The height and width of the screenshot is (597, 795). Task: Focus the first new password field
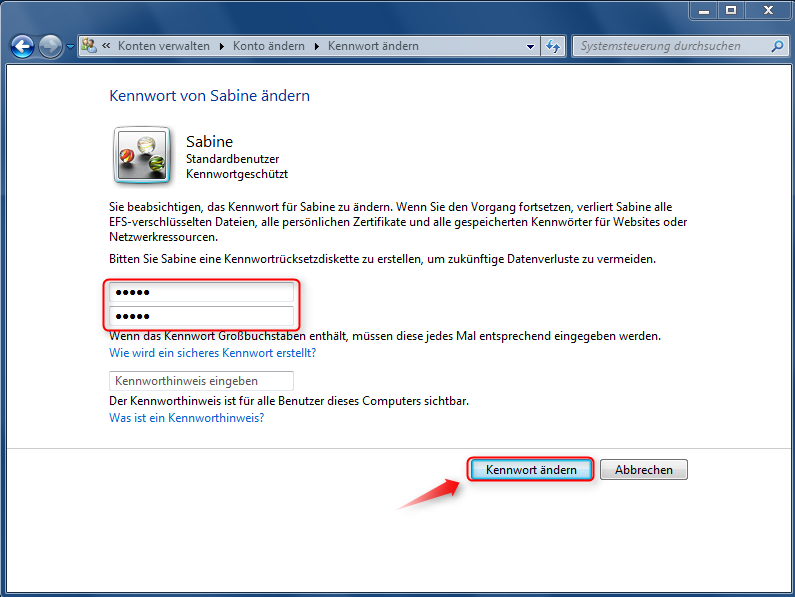coord(201,292)
